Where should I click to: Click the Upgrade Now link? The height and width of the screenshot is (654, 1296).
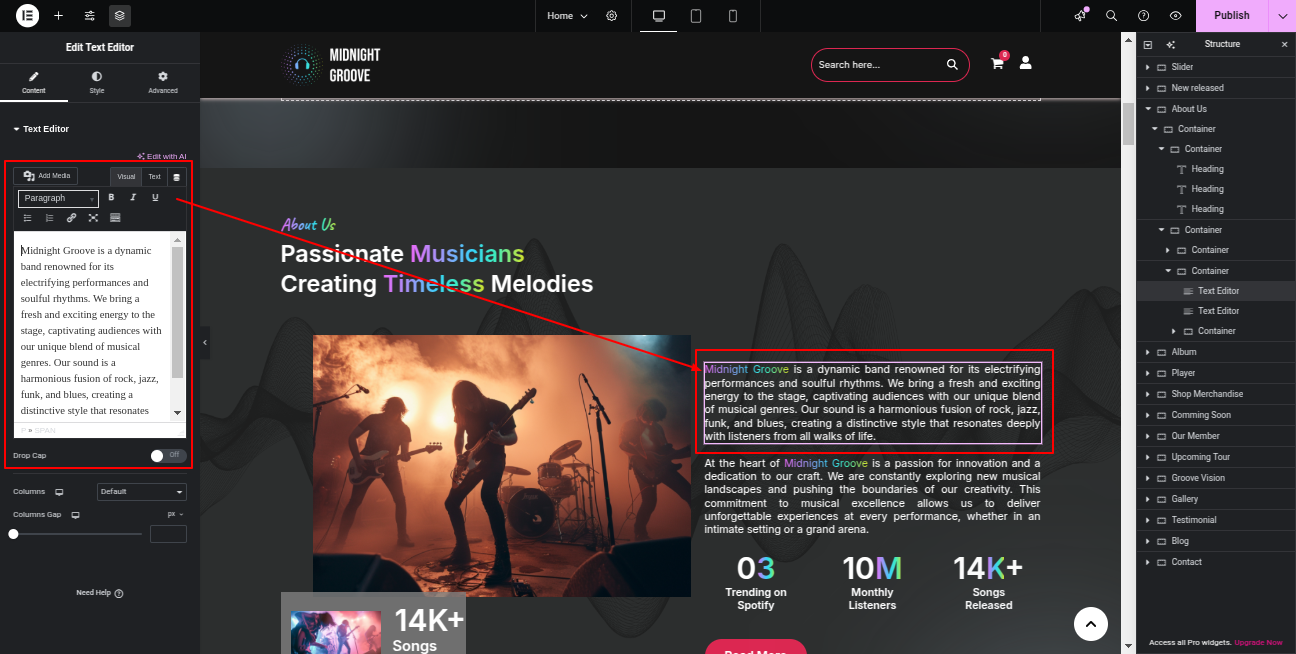click(x=1258, y=643)
